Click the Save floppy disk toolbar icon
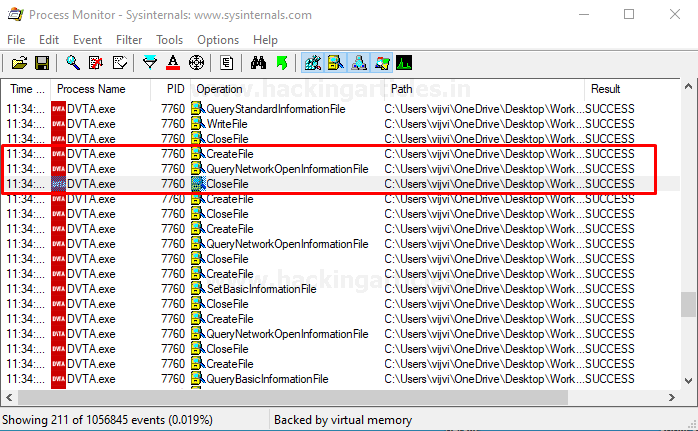 (42, 63)
